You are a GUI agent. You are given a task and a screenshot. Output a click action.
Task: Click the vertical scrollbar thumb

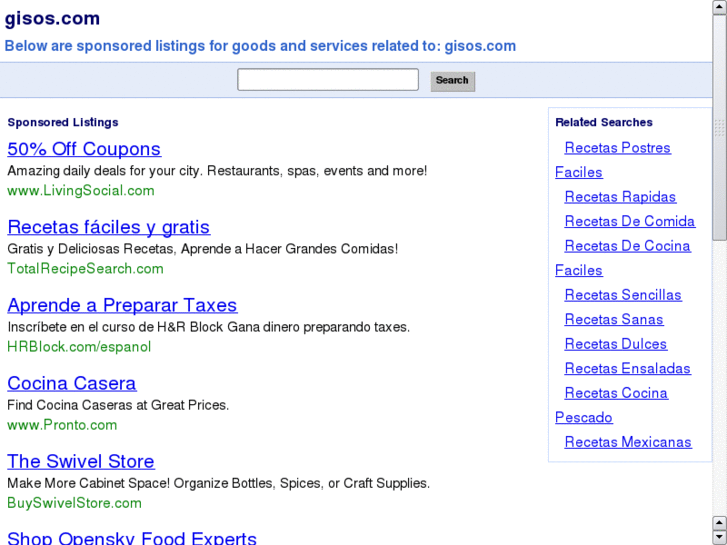pos(720,127)
